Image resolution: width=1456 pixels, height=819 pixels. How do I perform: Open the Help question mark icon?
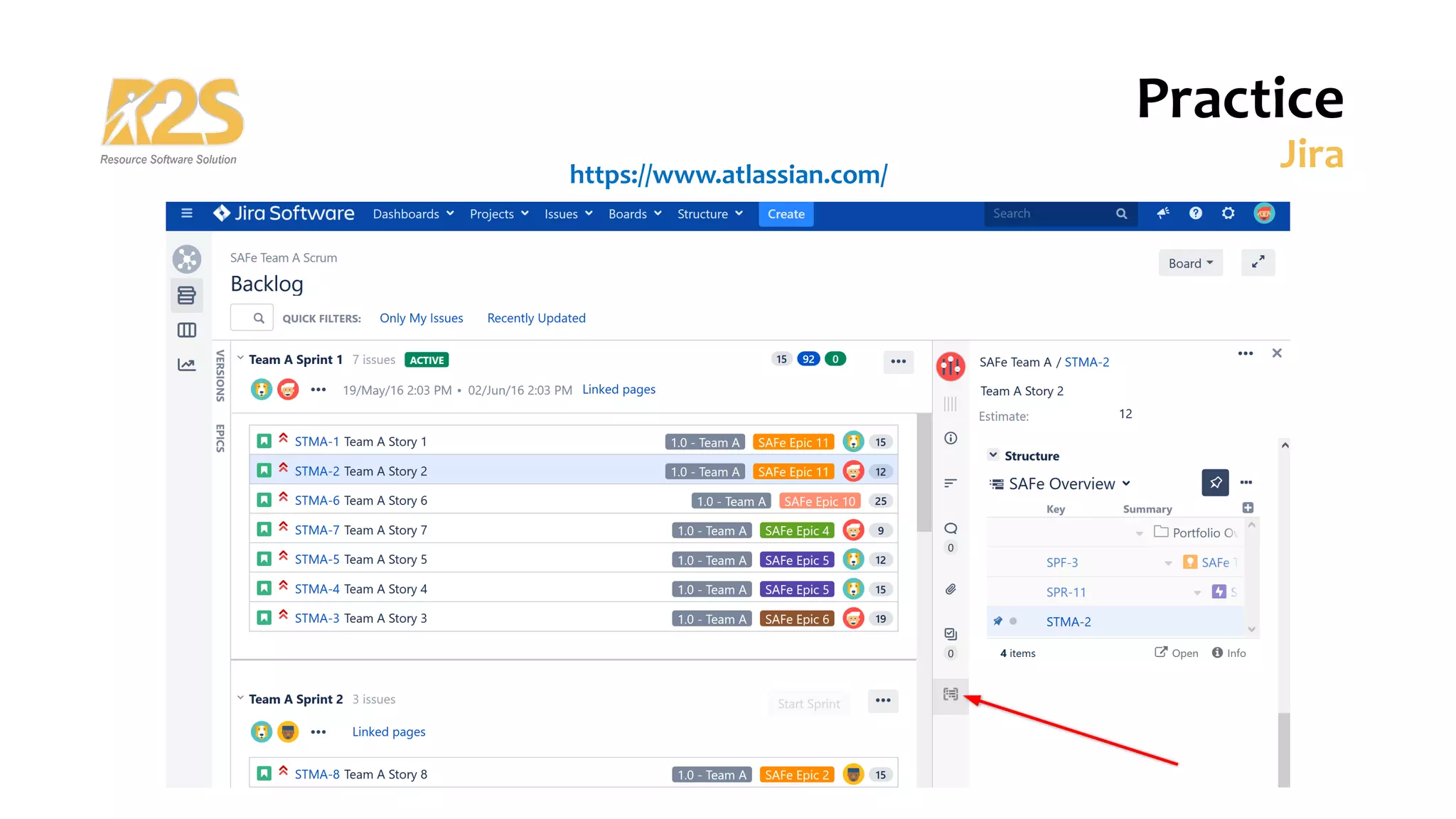pos(1196,213)
